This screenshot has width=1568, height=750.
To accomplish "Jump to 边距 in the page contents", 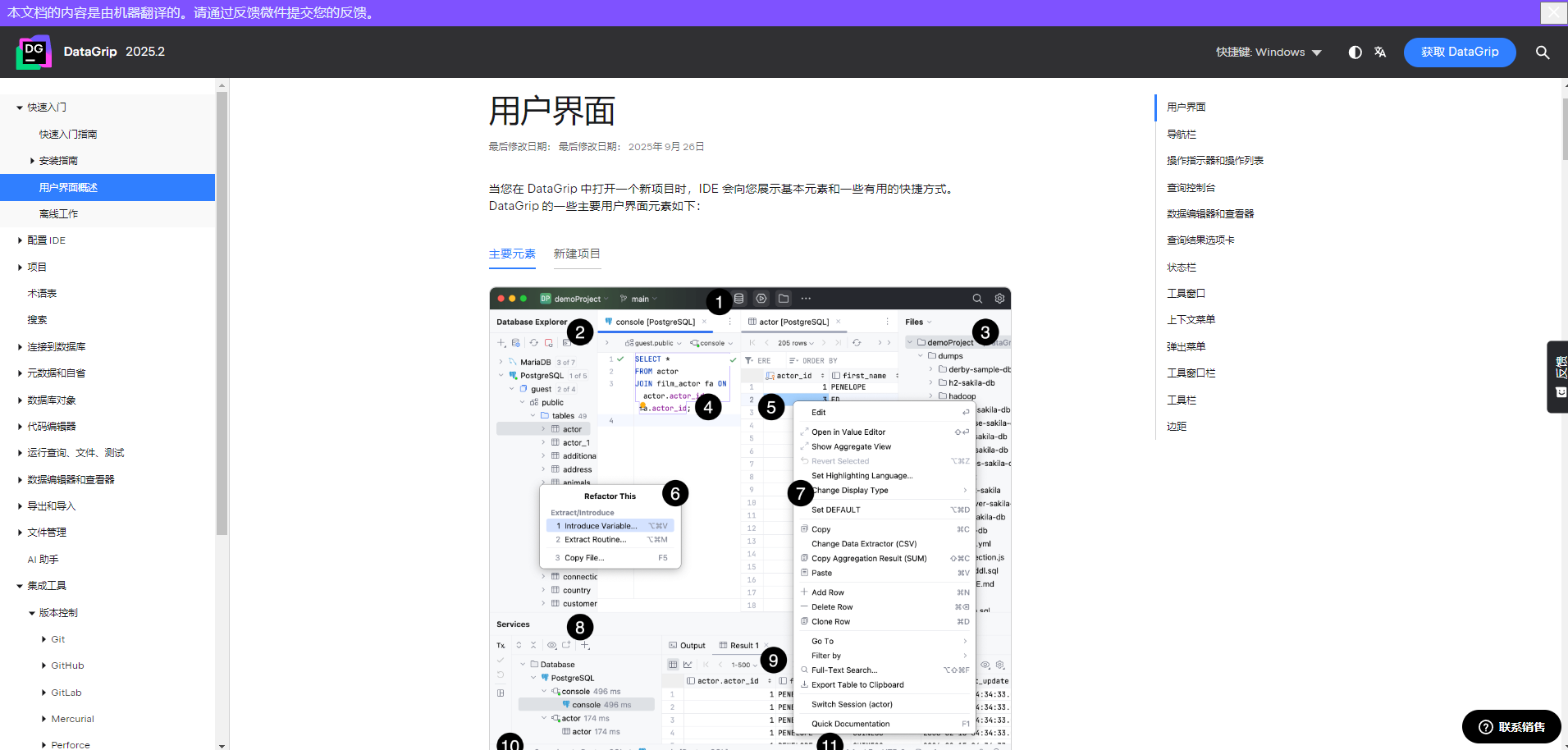I will coord(1177,427).
